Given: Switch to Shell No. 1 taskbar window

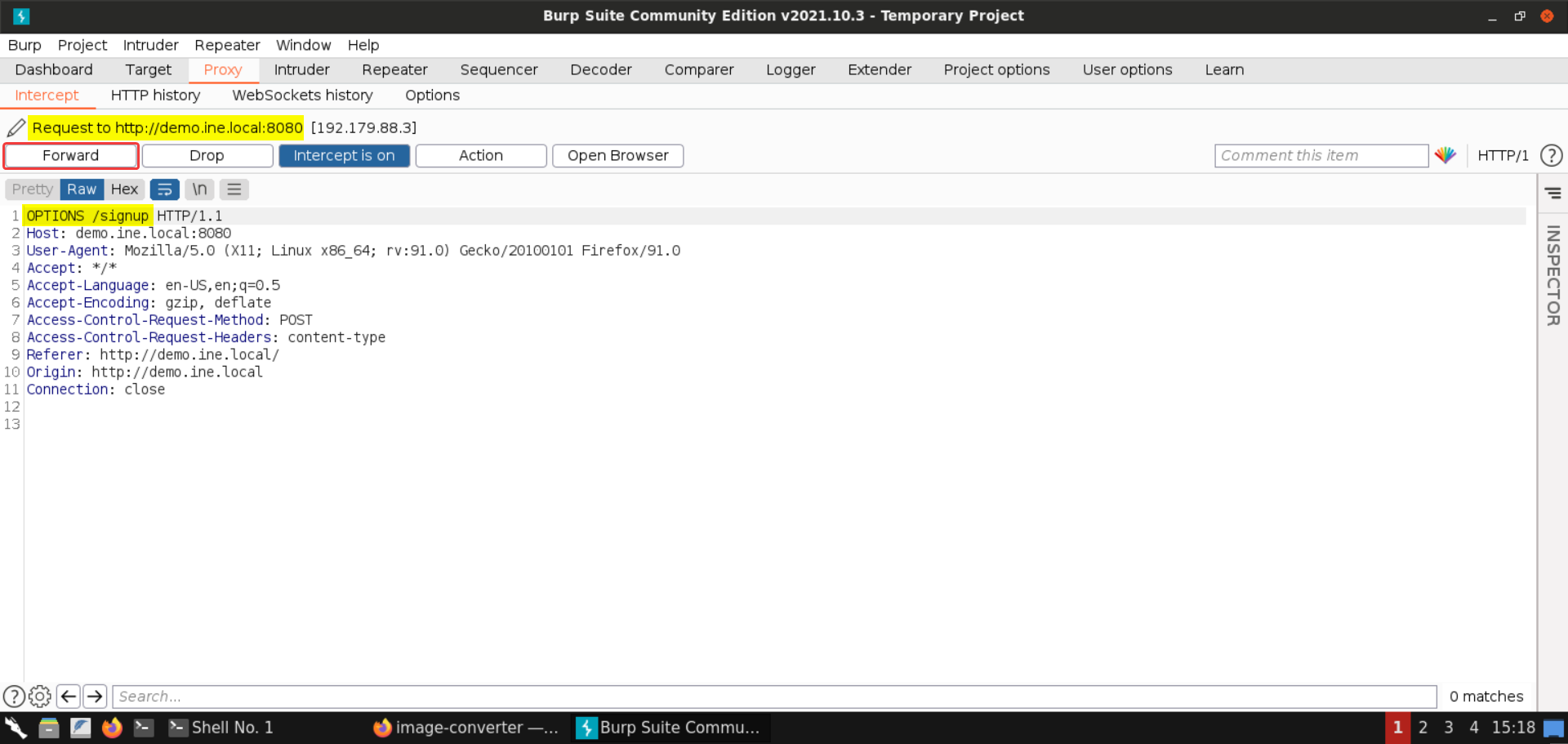Looking at the screenshot, I should 220,728.
